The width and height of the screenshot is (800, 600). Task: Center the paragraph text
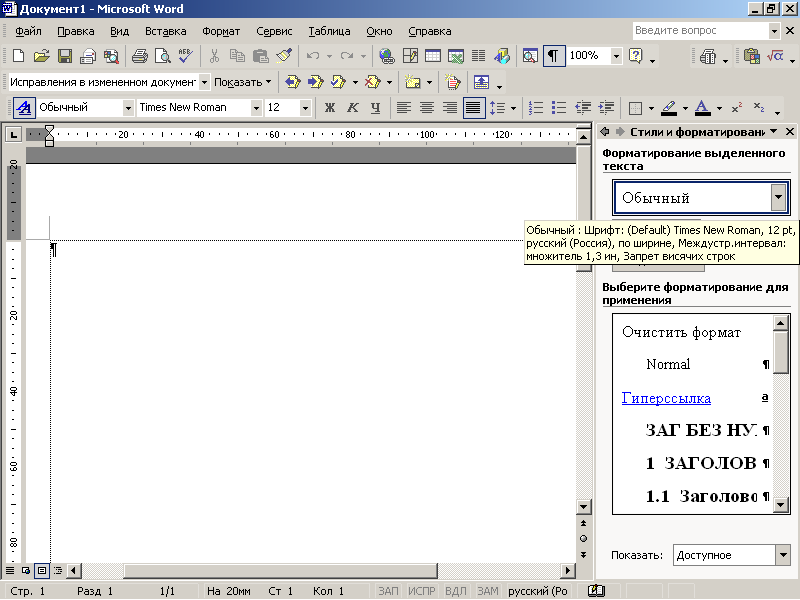coord(427,108)
